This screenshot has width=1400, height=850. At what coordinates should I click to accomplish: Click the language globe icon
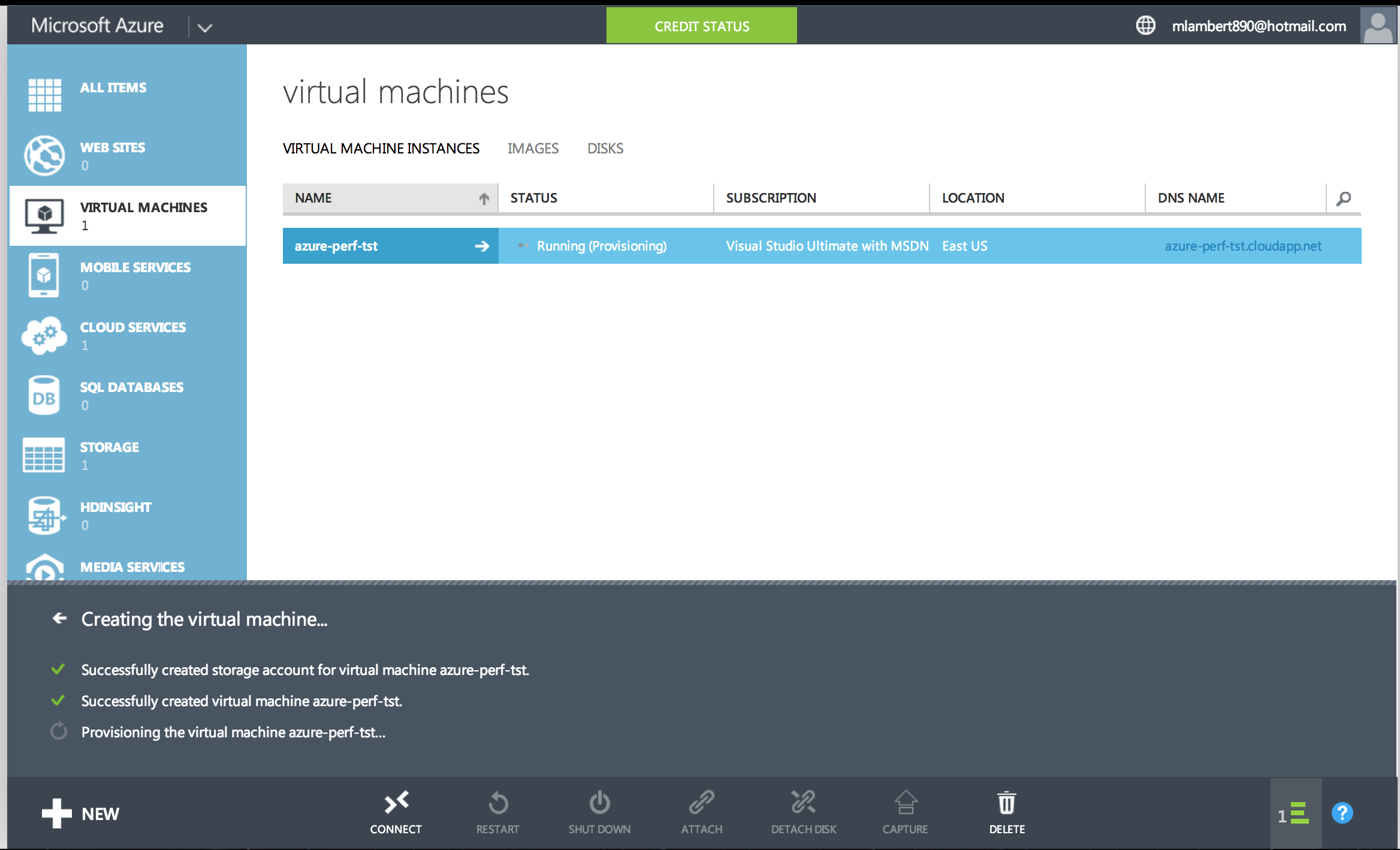pyautogui.click(x=1145, y=26)
